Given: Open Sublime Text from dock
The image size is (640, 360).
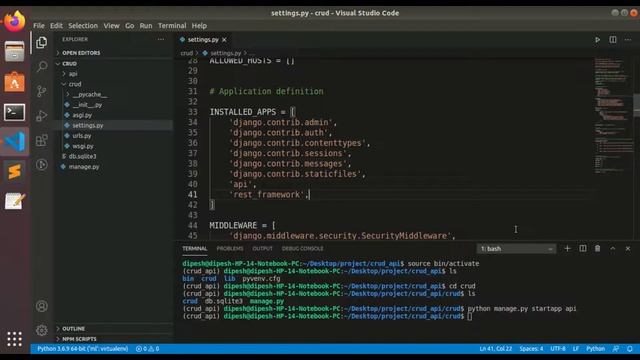Looking at the screenshot, I should (x=15, y=171).
